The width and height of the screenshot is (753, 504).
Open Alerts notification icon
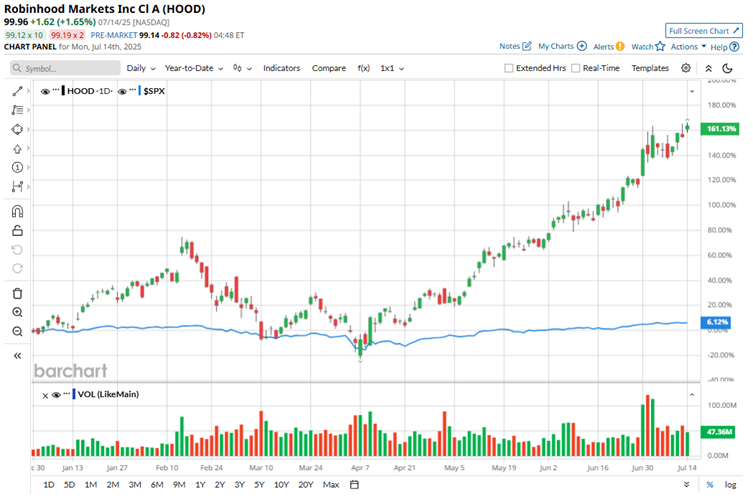pos(620,47)
